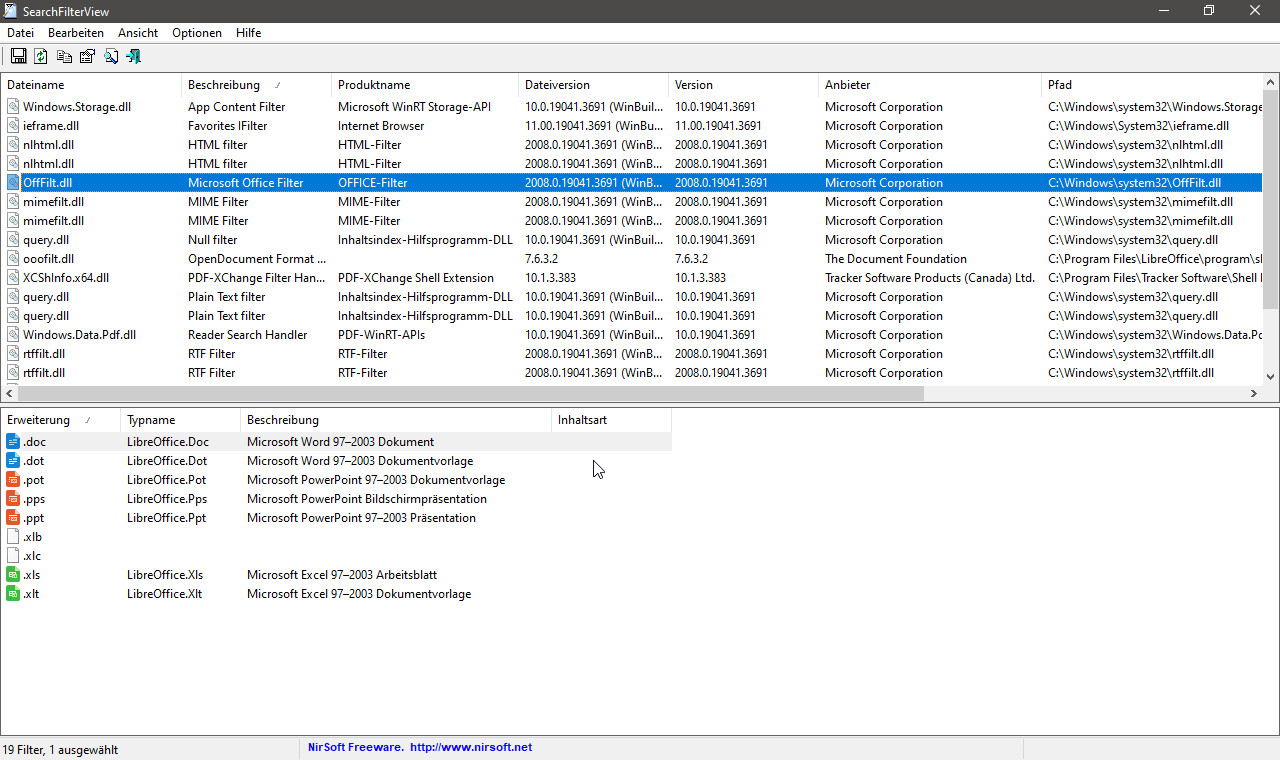
Task: Select the query.dll Null filter row
Action: (x=631, y=239)
